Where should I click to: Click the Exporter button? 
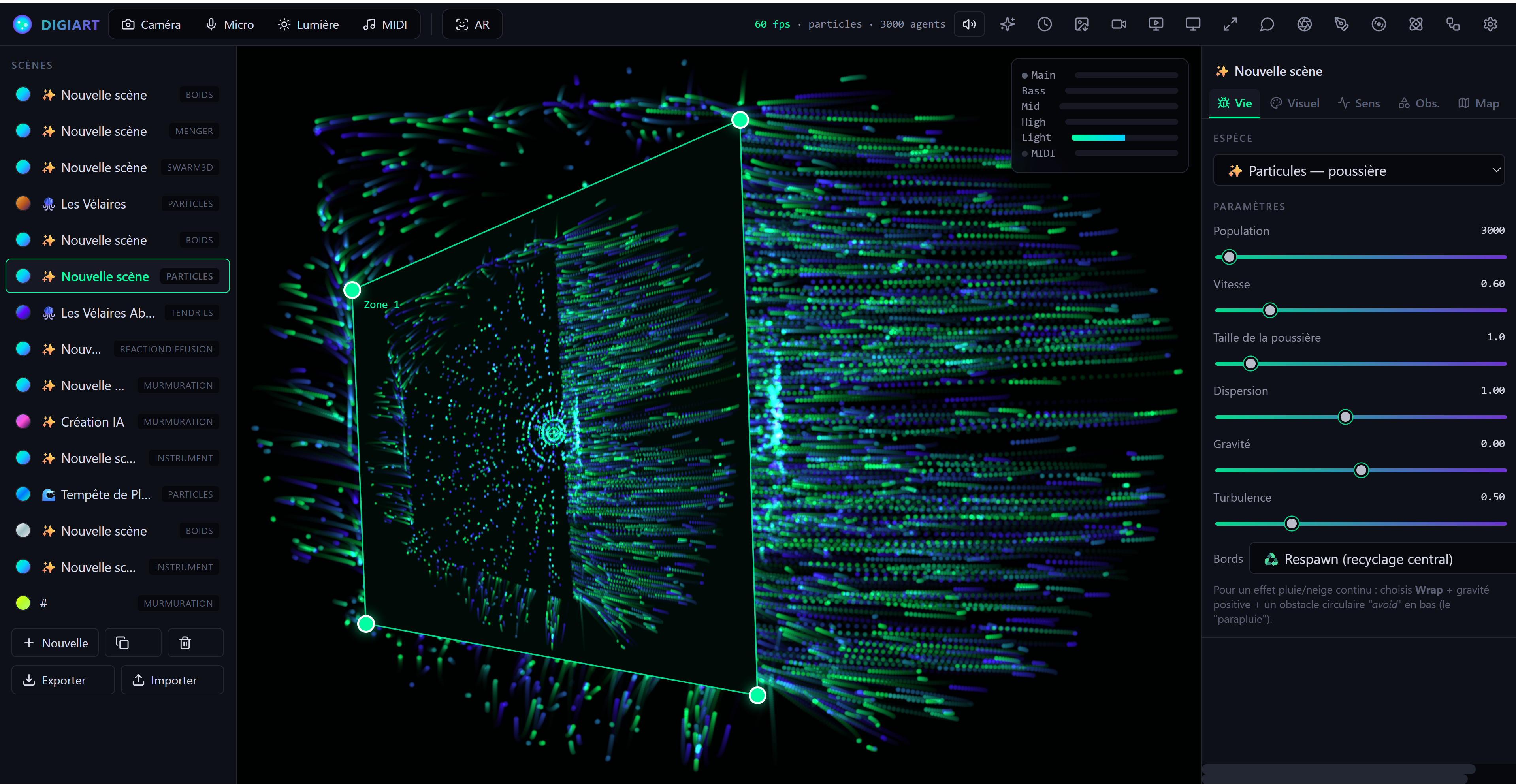[63, 680]
